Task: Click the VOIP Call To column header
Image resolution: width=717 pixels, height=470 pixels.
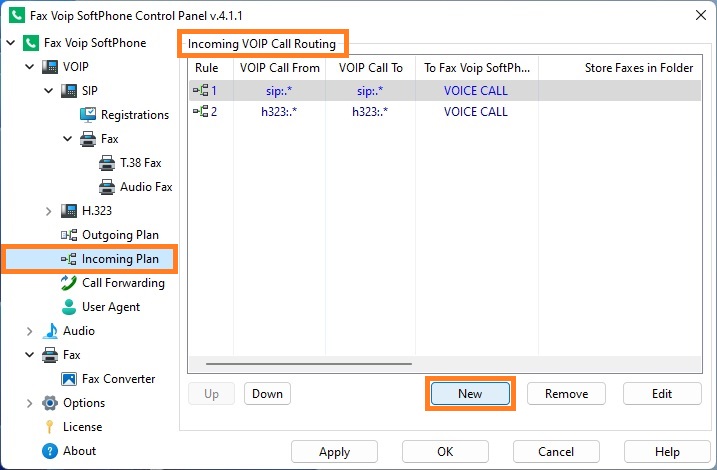Action: (370, 68)
